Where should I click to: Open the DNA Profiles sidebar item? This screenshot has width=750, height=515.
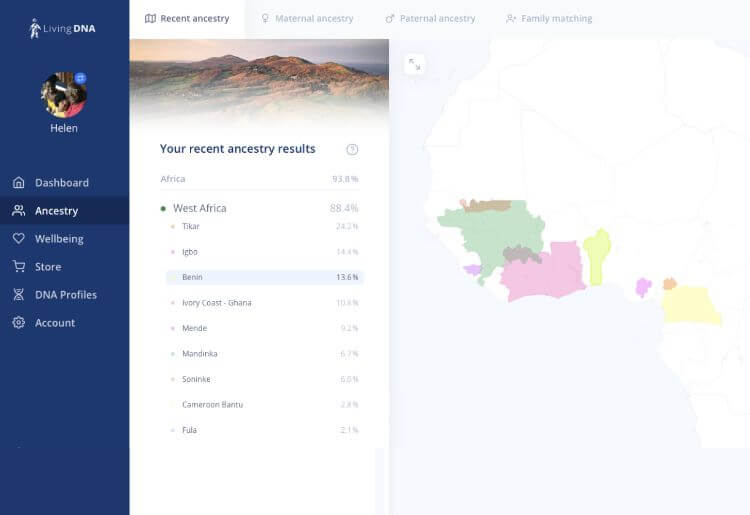coord(65,295)
